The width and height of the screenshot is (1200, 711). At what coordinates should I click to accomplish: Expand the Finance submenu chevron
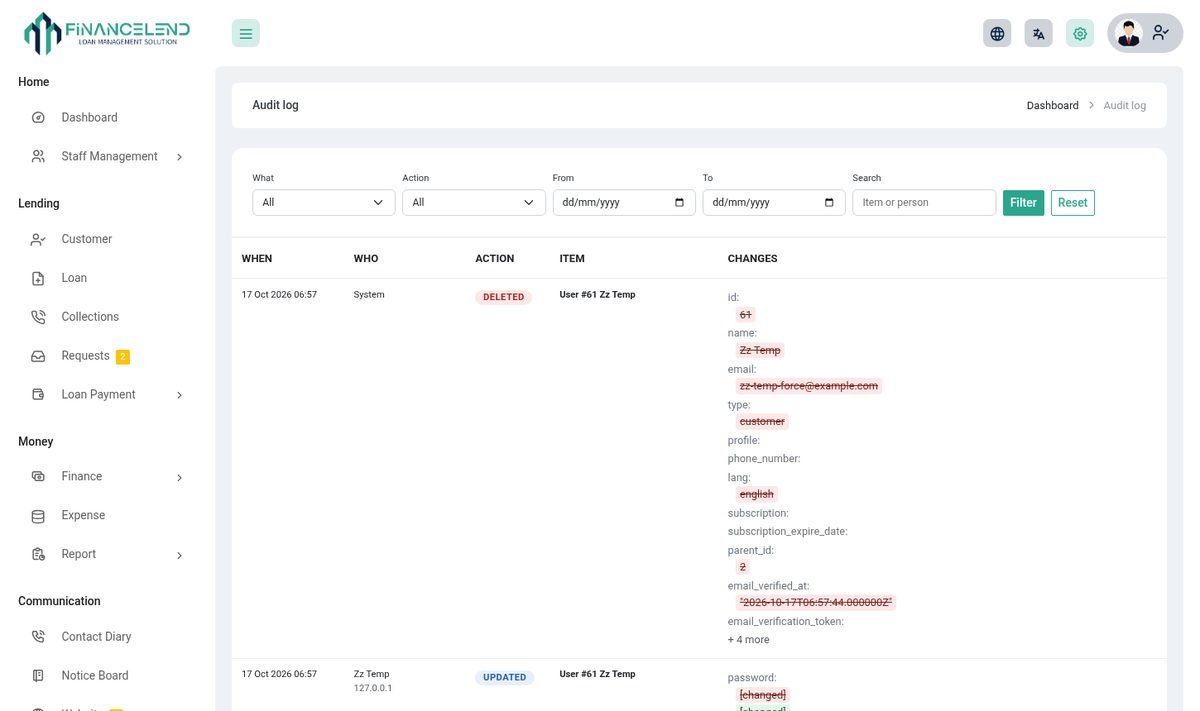(179, 478)
